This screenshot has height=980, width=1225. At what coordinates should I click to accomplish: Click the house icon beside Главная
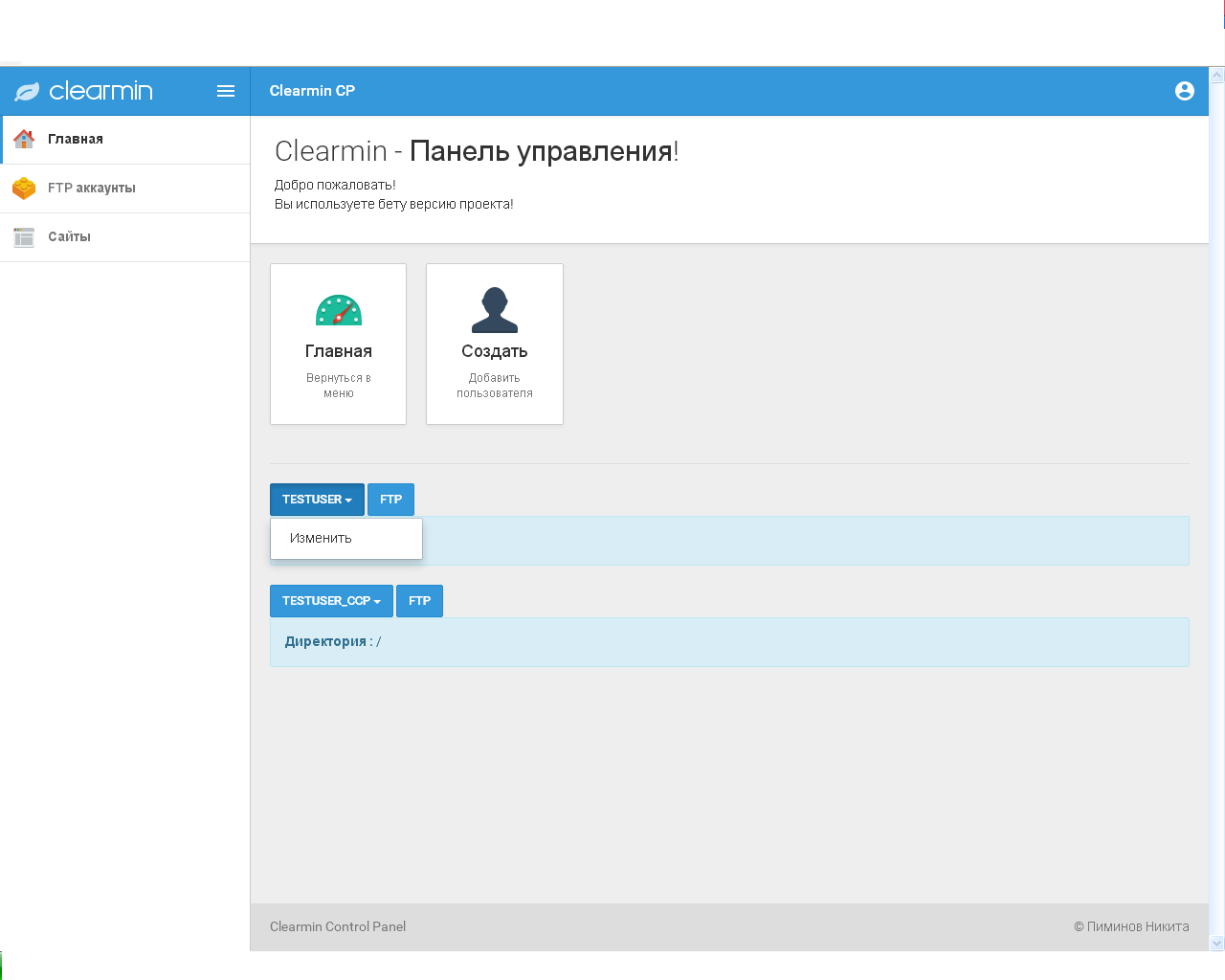pyautogui.click(x=24, y=139)
